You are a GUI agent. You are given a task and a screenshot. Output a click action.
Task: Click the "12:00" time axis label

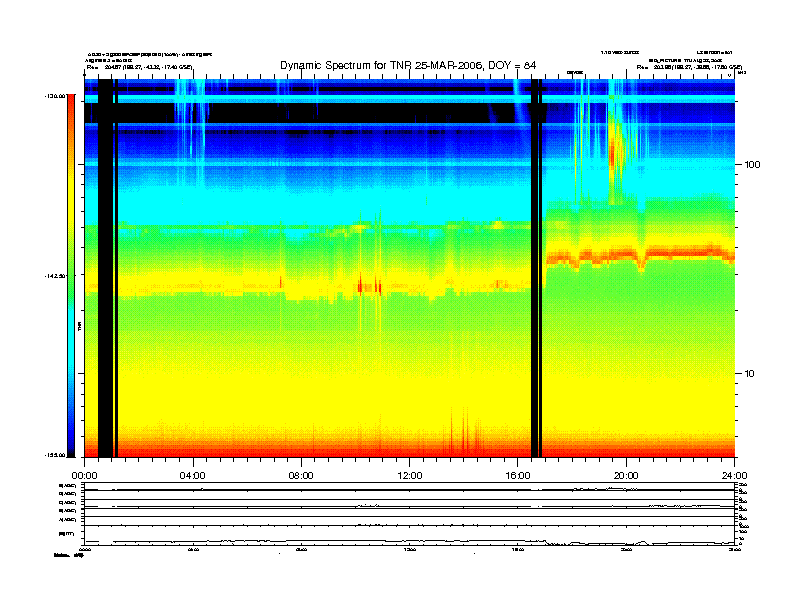(x=410, y=476)
